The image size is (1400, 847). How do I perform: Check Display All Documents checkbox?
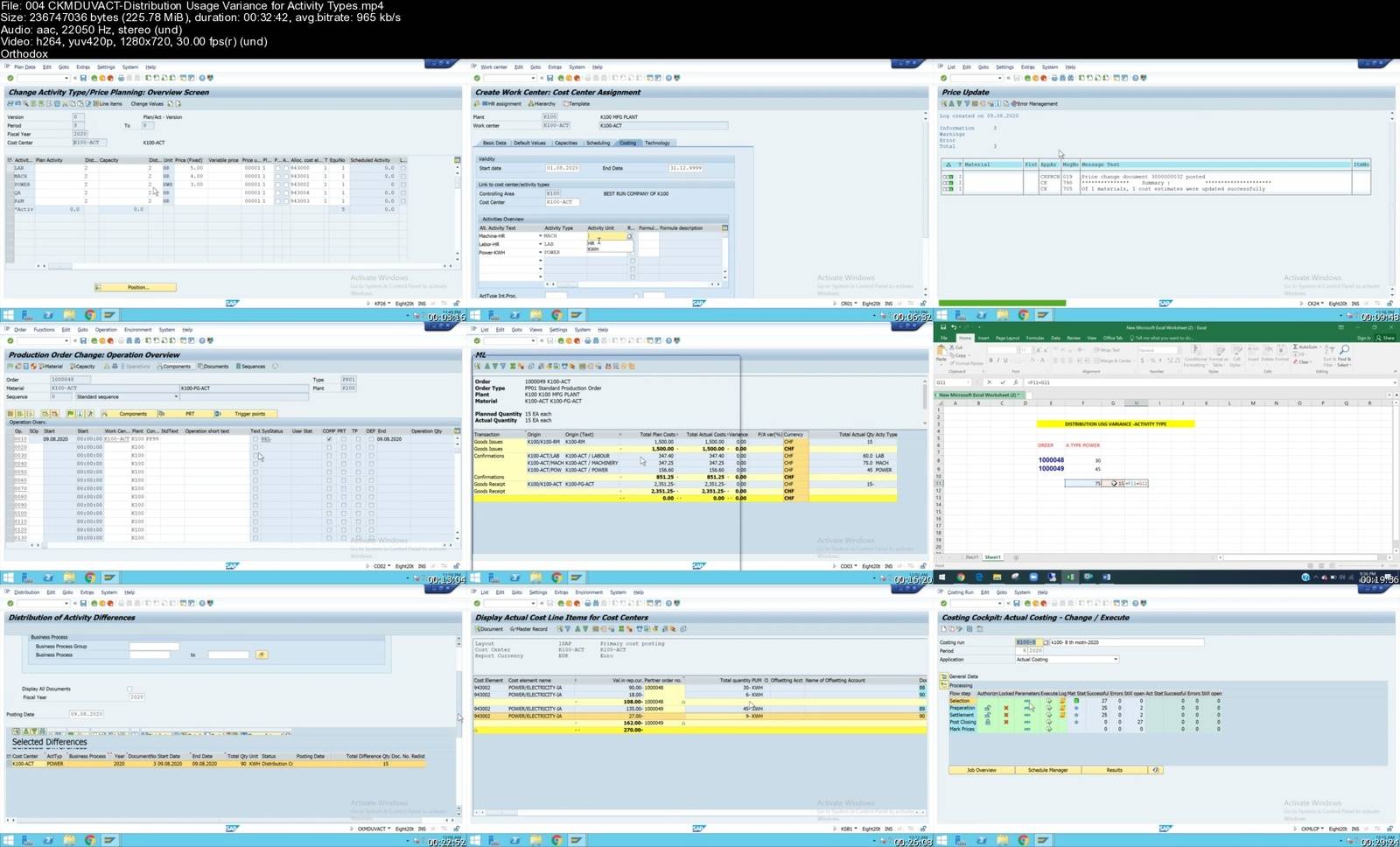tap(129, 689)
